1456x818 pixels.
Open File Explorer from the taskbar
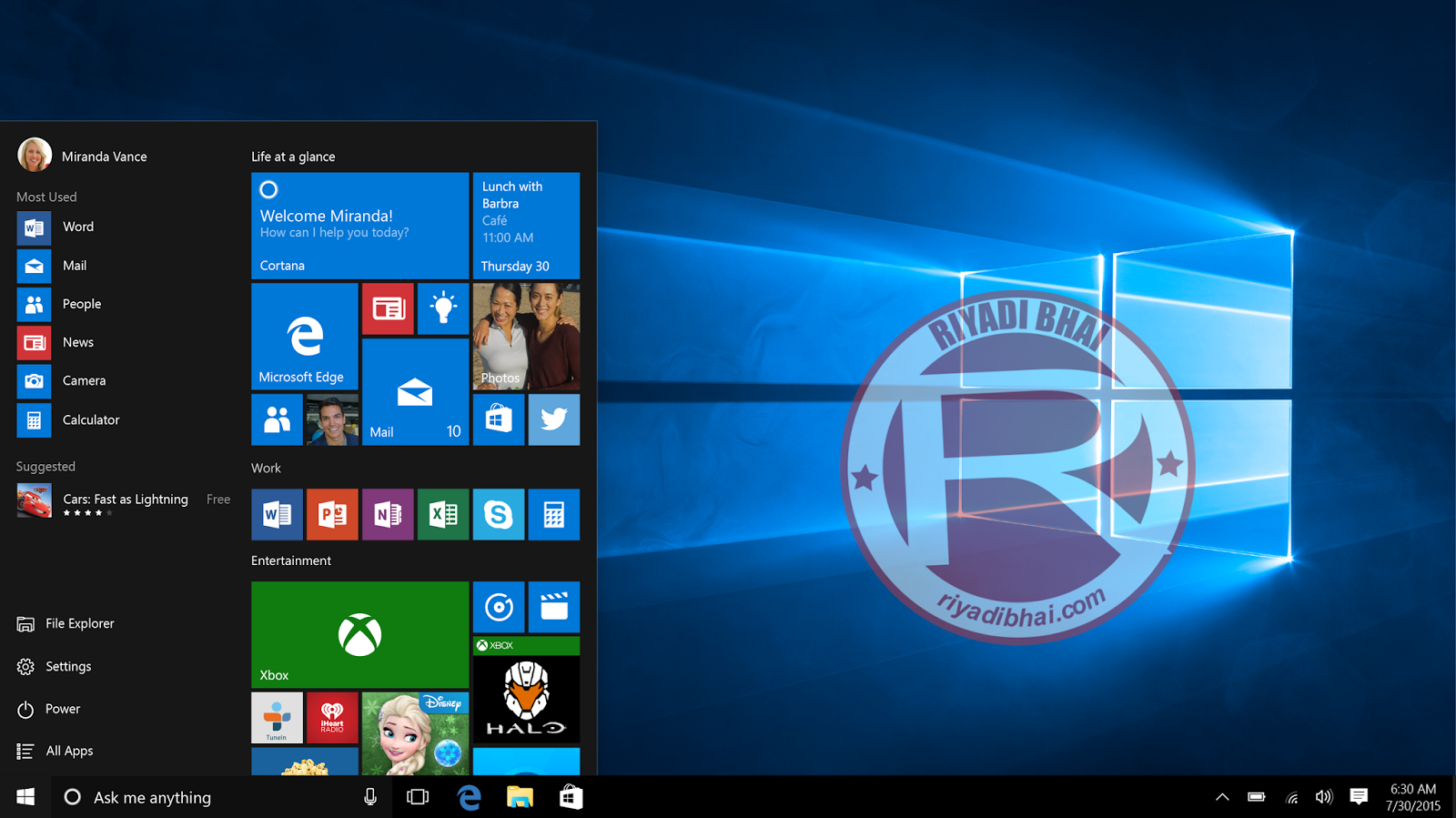[520, 797]
